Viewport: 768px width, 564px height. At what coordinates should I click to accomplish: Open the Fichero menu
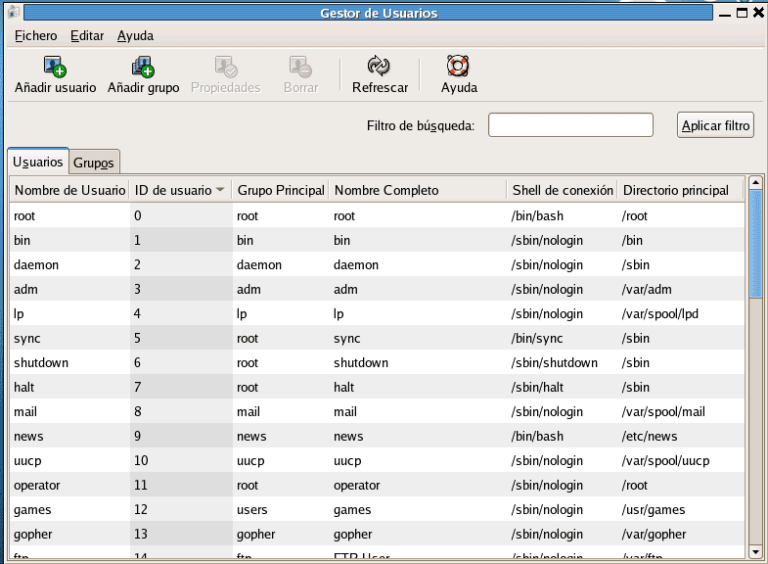(36, 36)
